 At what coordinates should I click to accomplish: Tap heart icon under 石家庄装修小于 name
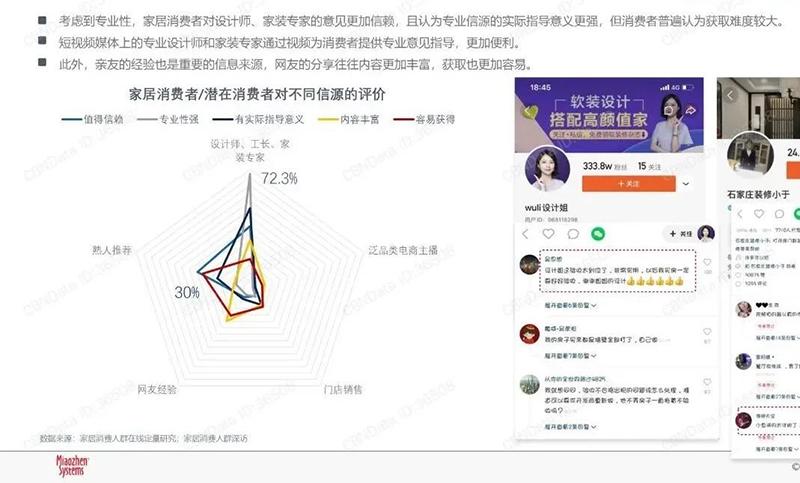coord(759,214)
